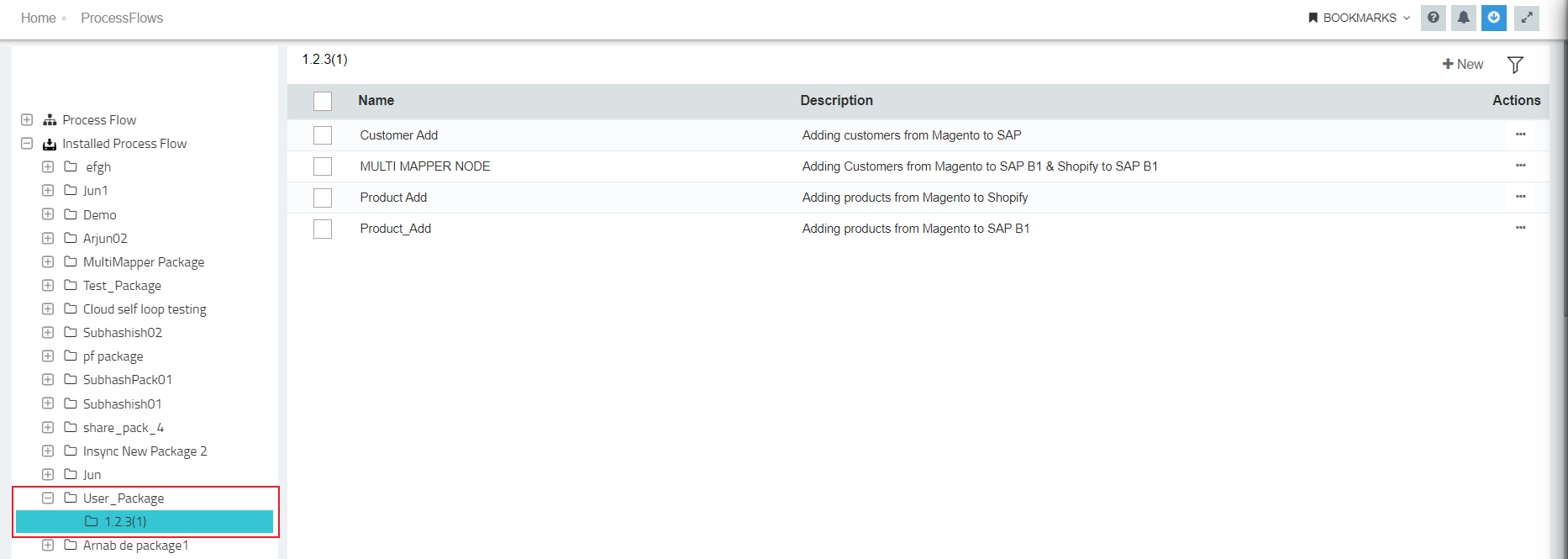The height and width of the screenshot is (559, 1568).
Task: Open the MULTI MAPPER NODE process flow
Action: point(425,166)
